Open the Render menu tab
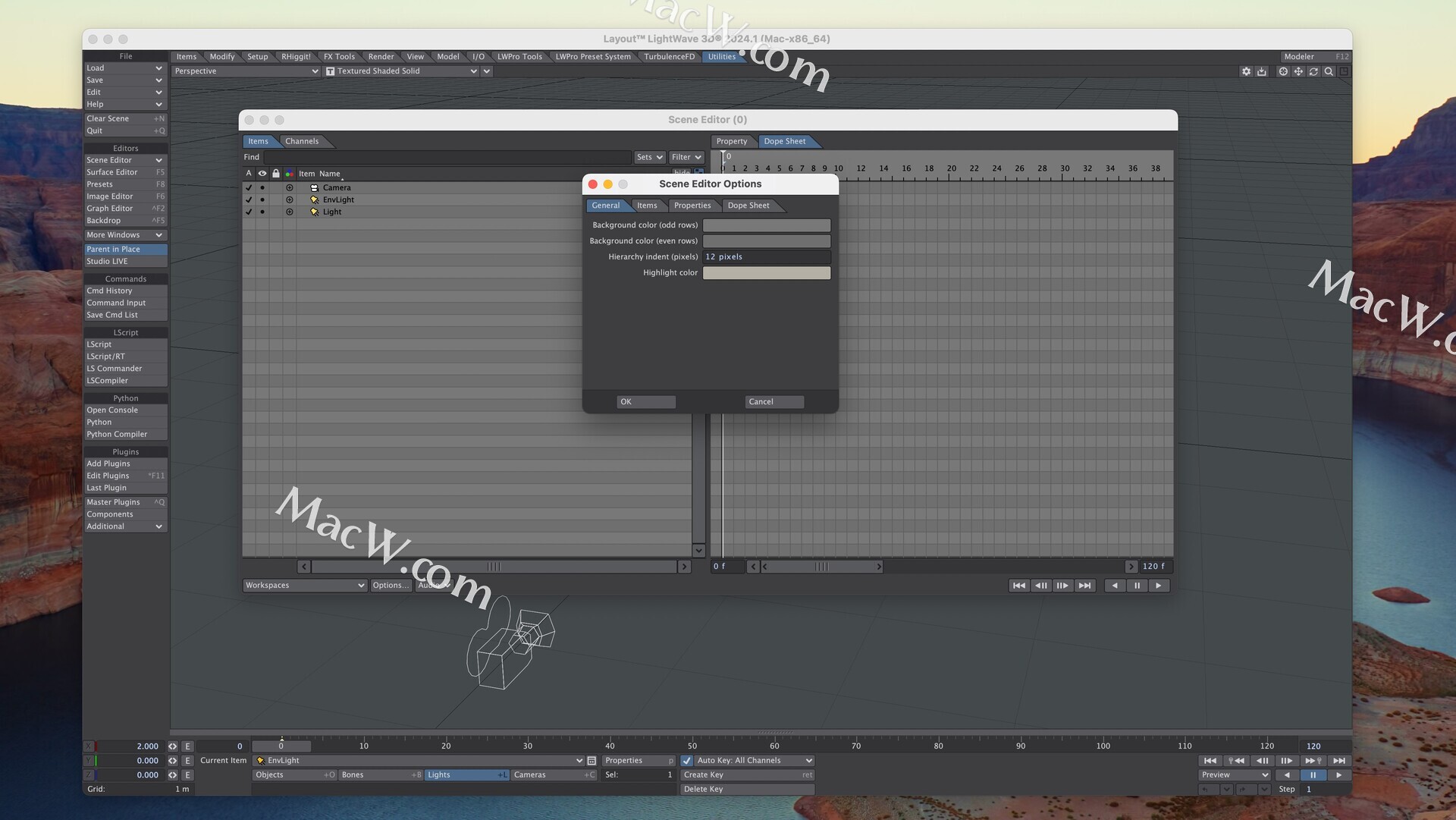1456x820 pixels. click(x=381, y=57)
